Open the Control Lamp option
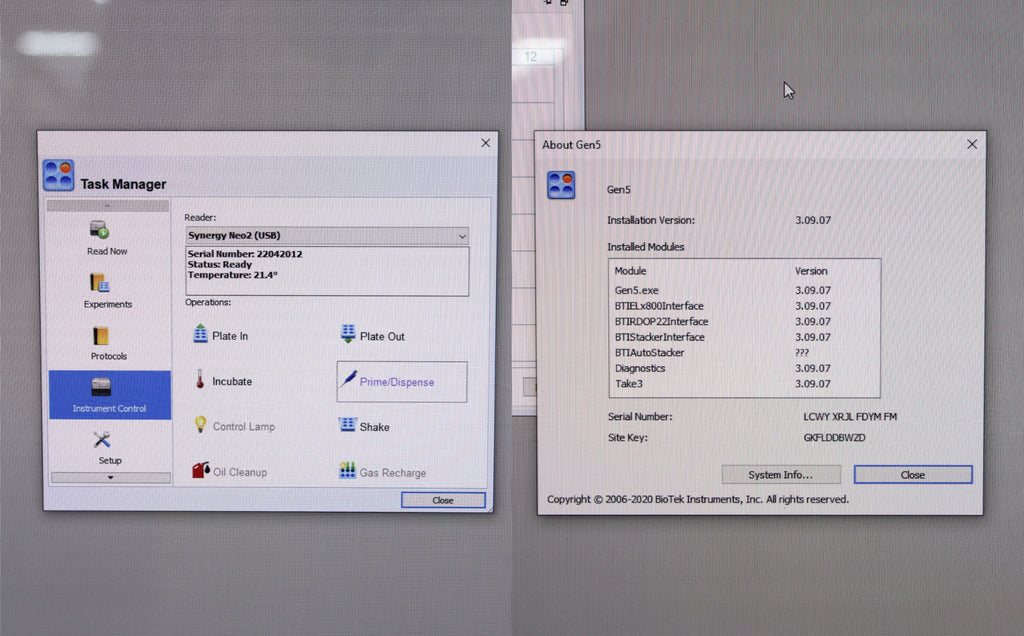The image size is (1024, 636). click(x=234, y=426)
